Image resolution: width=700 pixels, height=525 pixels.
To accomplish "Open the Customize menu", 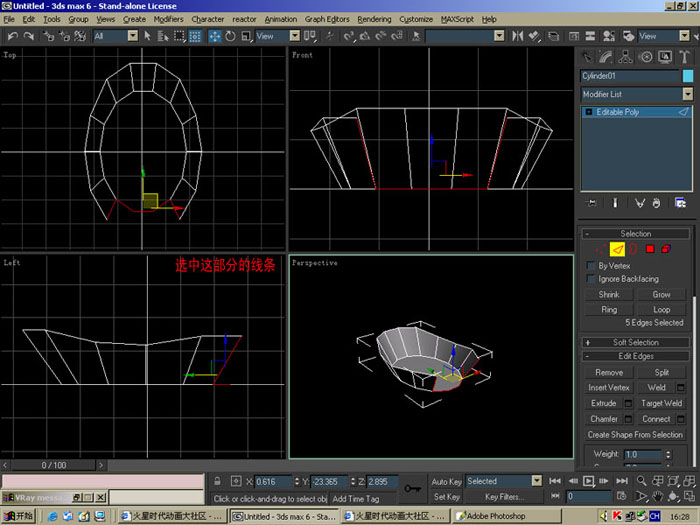I will tap(416, 19).
